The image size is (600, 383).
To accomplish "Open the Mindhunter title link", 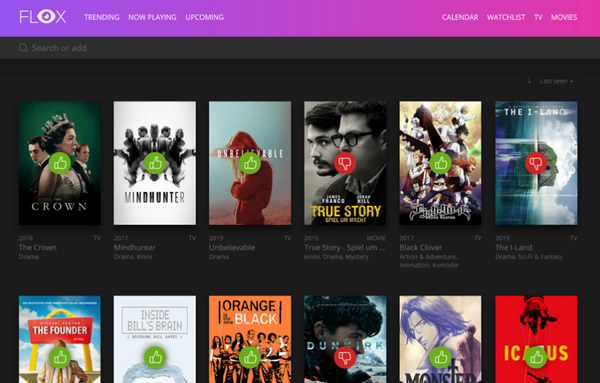I will tap(135, 248).
